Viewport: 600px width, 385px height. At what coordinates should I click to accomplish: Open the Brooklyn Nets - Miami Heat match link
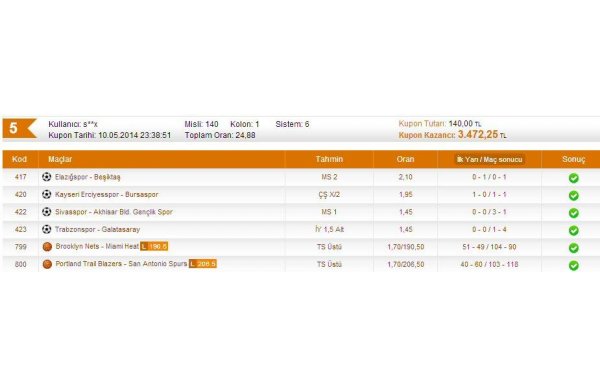tap(97, 246)
